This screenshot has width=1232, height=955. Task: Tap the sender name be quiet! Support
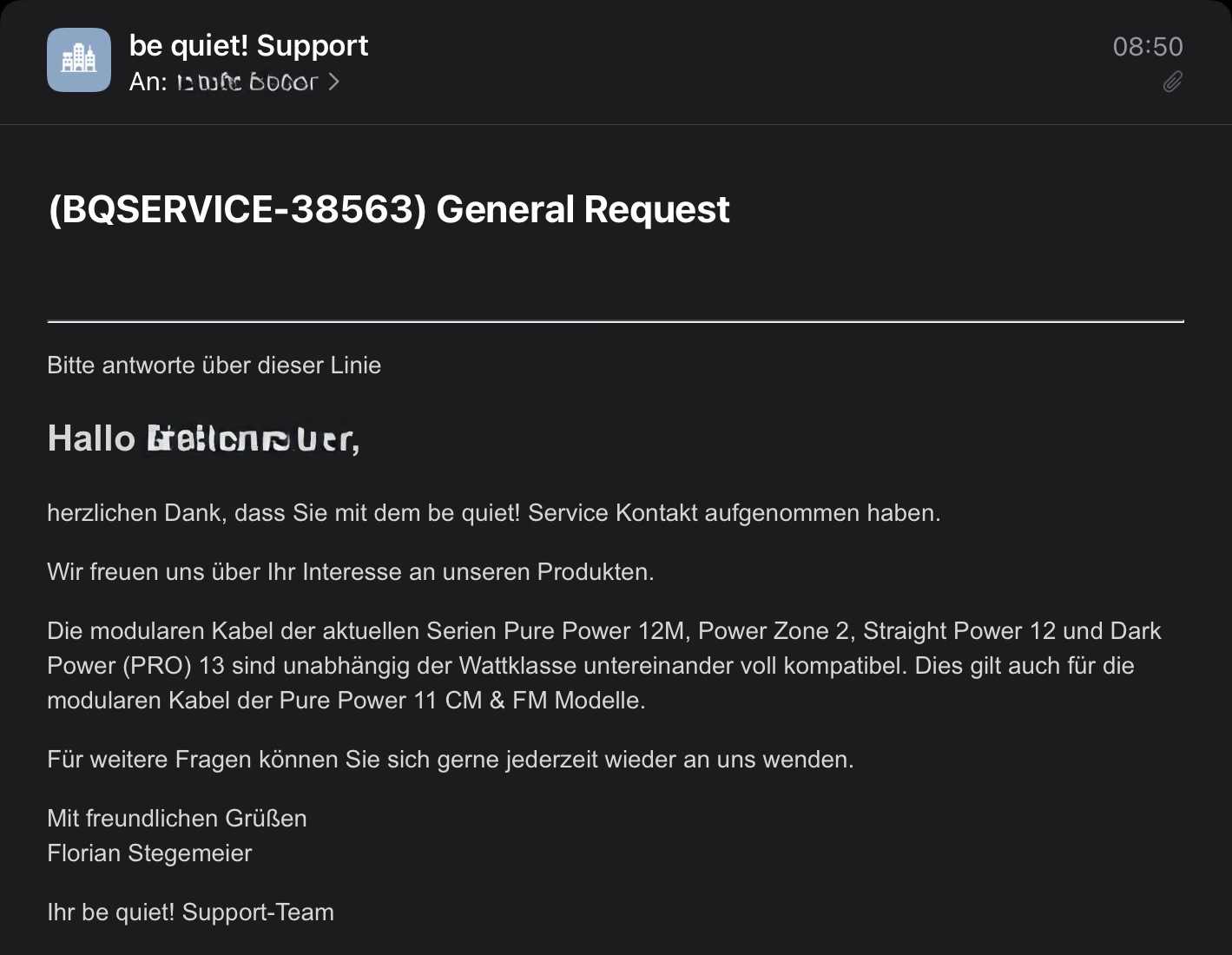pyautogui.click(x=248, y=45)
